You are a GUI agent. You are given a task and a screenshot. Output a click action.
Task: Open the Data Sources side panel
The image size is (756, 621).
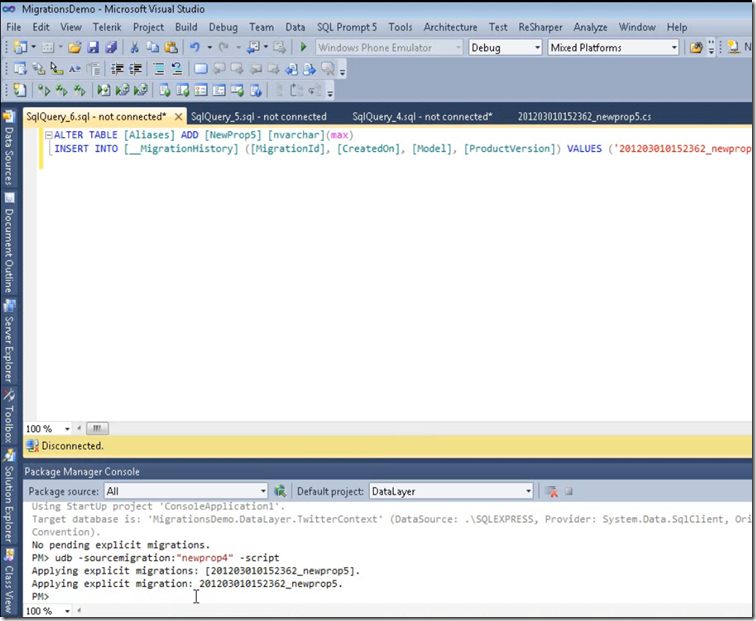coord(9,148)
